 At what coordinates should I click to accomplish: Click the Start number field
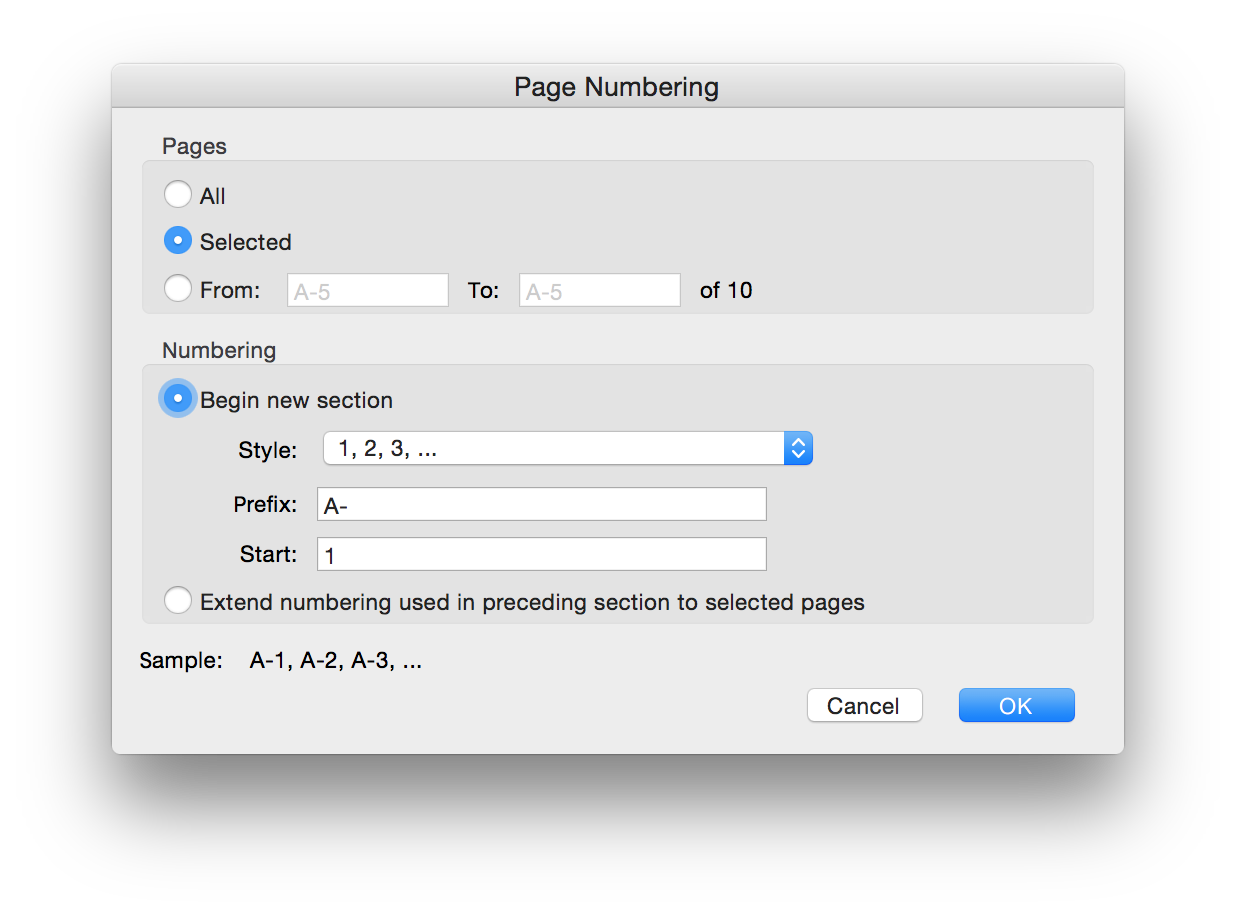[541, 554]
